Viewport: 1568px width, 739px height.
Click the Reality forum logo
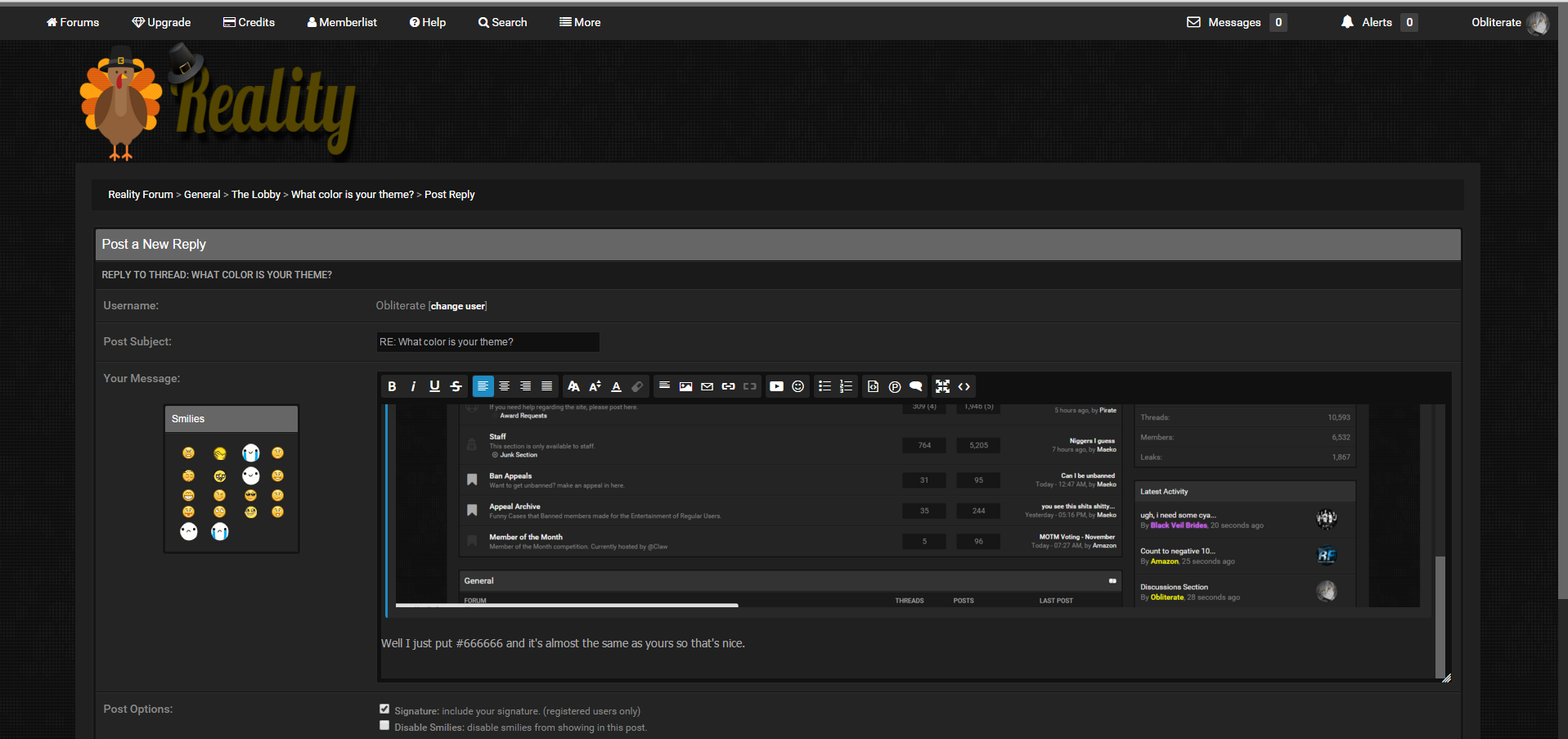218,102
